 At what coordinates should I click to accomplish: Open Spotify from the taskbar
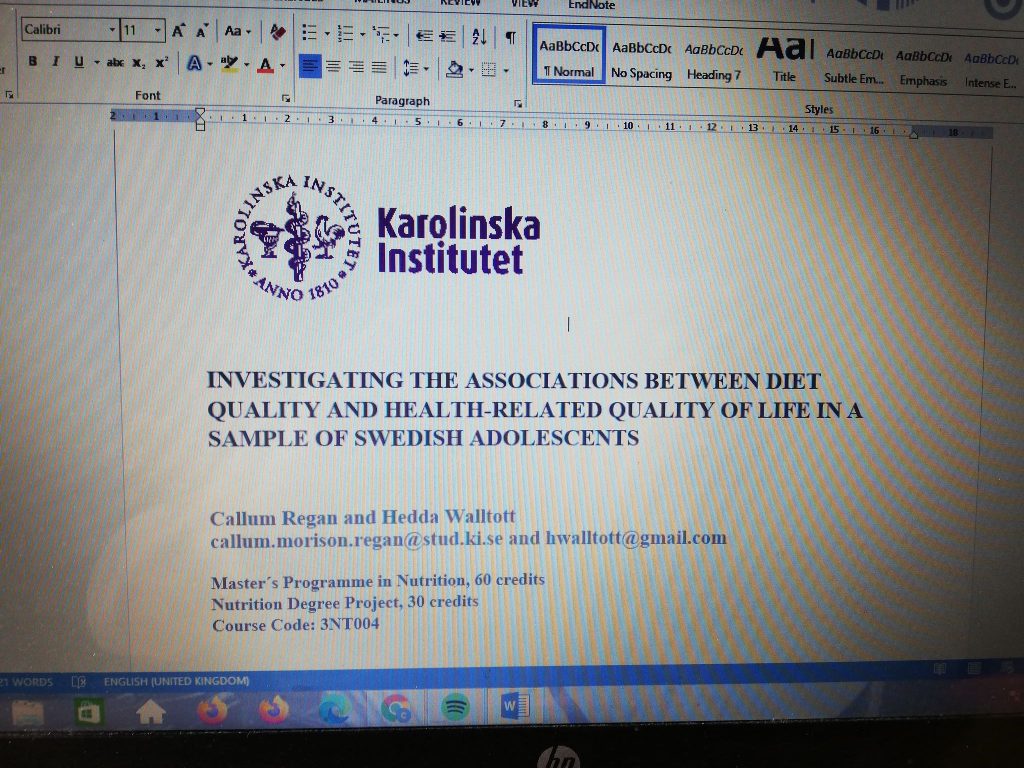click(x=455, y=707)
